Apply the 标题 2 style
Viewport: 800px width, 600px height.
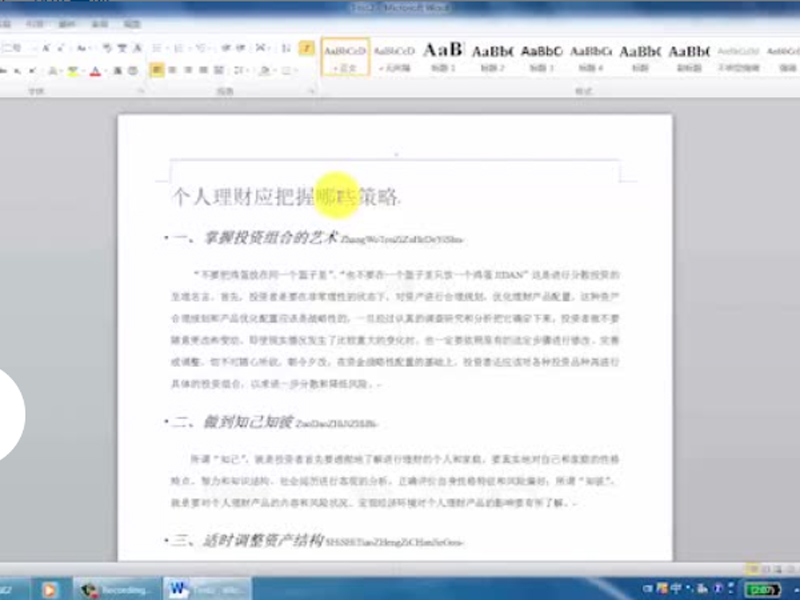click(492, 57)
